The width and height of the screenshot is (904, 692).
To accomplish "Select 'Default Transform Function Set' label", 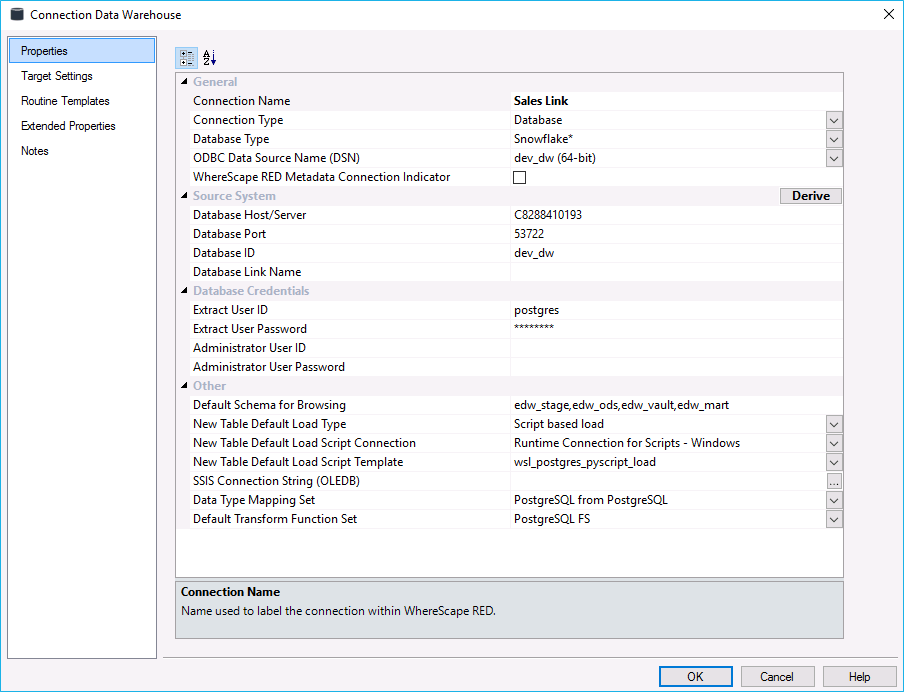I will [275, 519].
